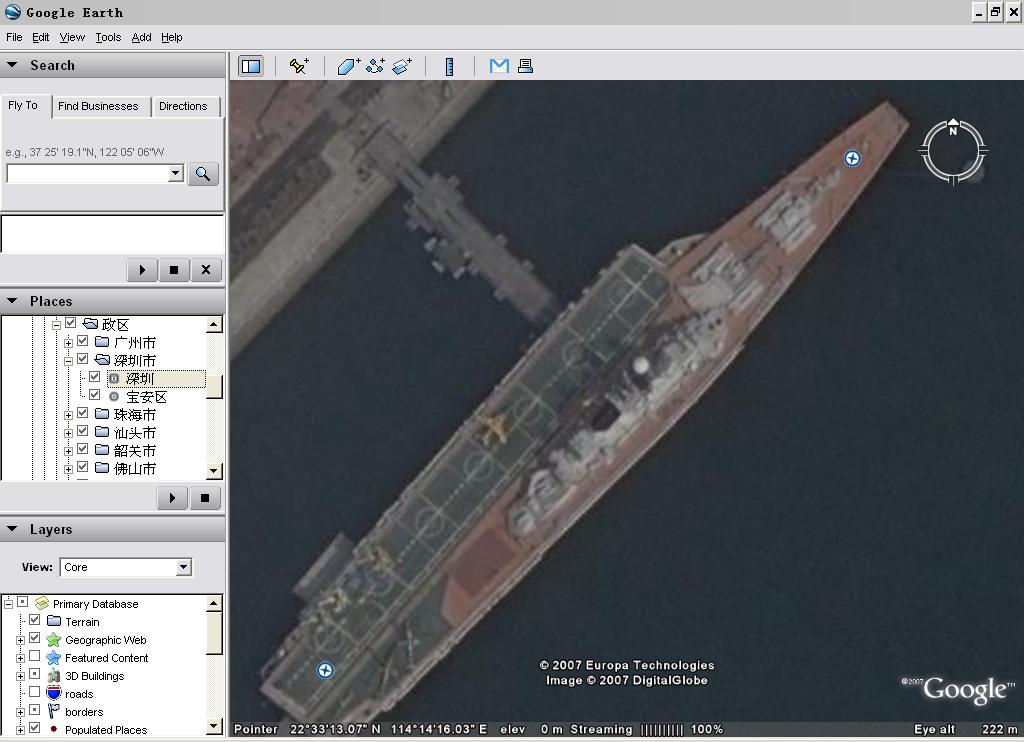Toggle the borders layer checkbox
The width and height of the screenshot is (1024, 742).
point(35,710)
